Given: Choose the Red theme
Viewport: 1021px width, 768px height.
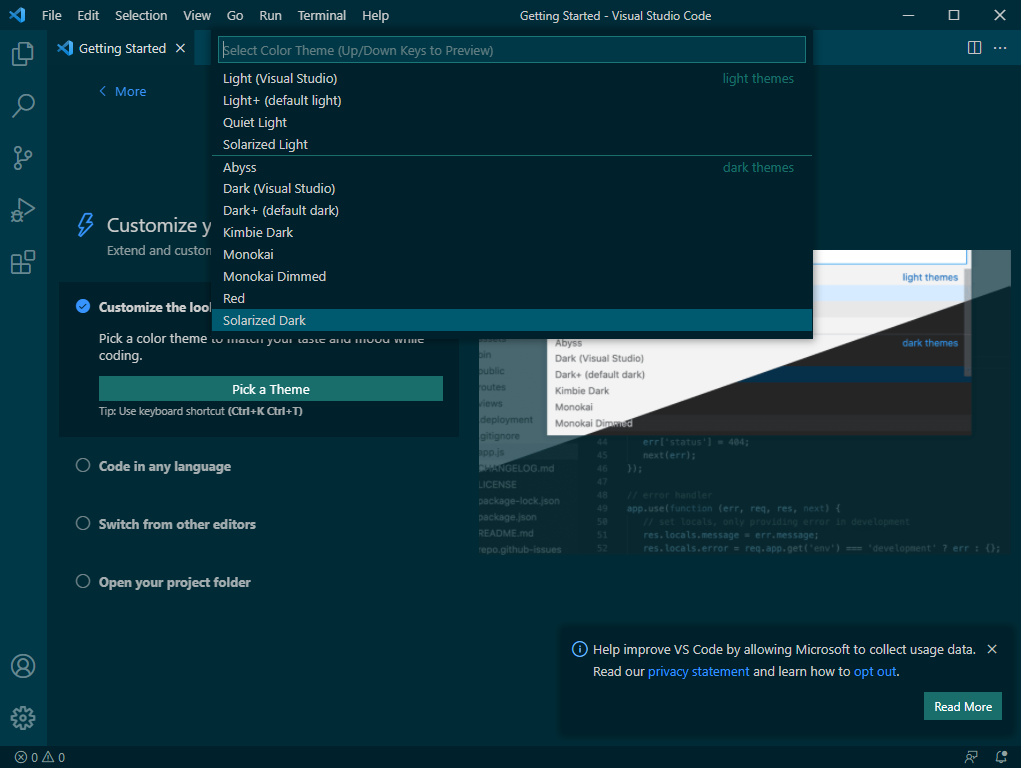Looking at the screenshot, I should click(x=512, y=298).
